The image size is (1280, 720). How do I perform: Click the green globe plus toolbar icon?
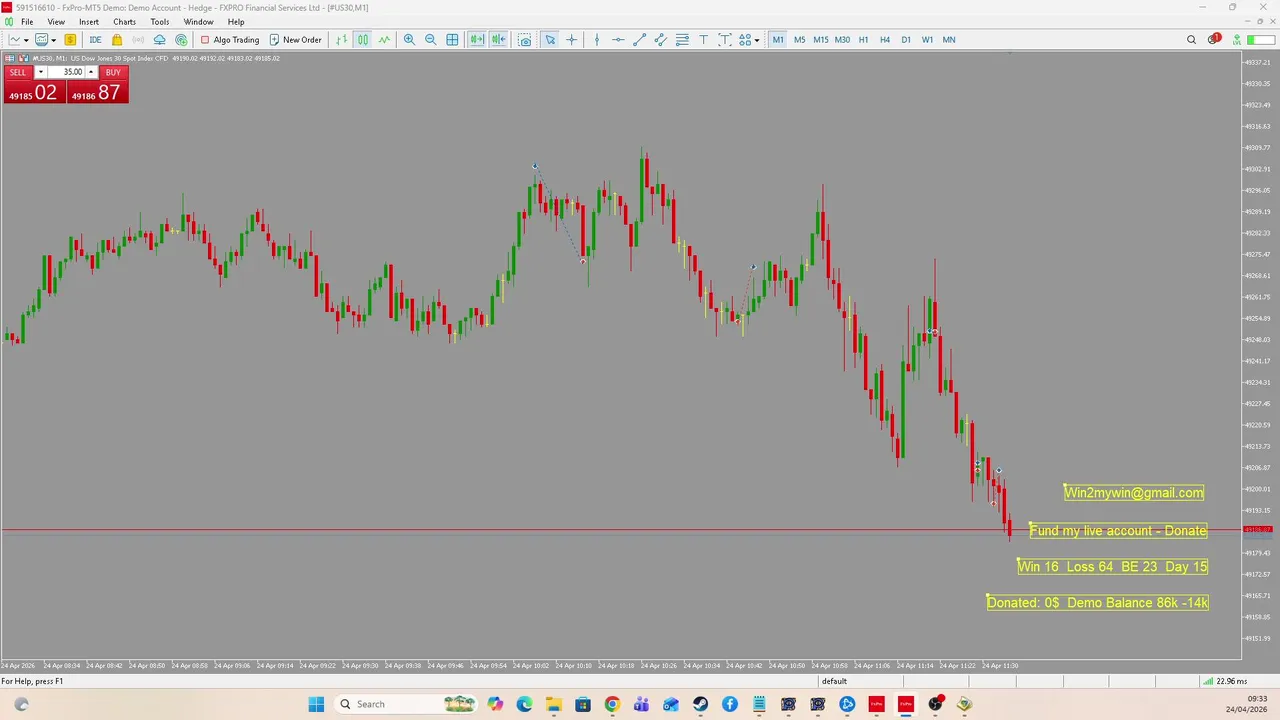(181, 40)
